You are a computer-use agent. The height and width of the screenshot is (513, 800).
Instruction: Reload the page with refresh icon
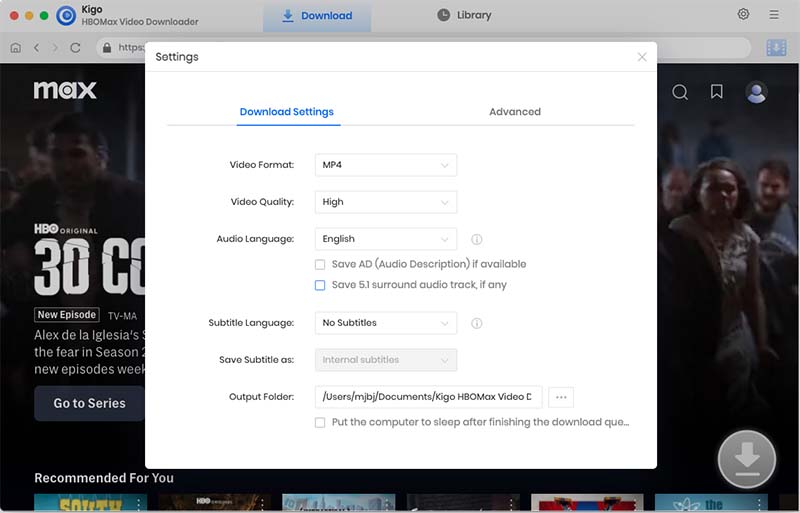pyautogui.click(x=76, y=47)
